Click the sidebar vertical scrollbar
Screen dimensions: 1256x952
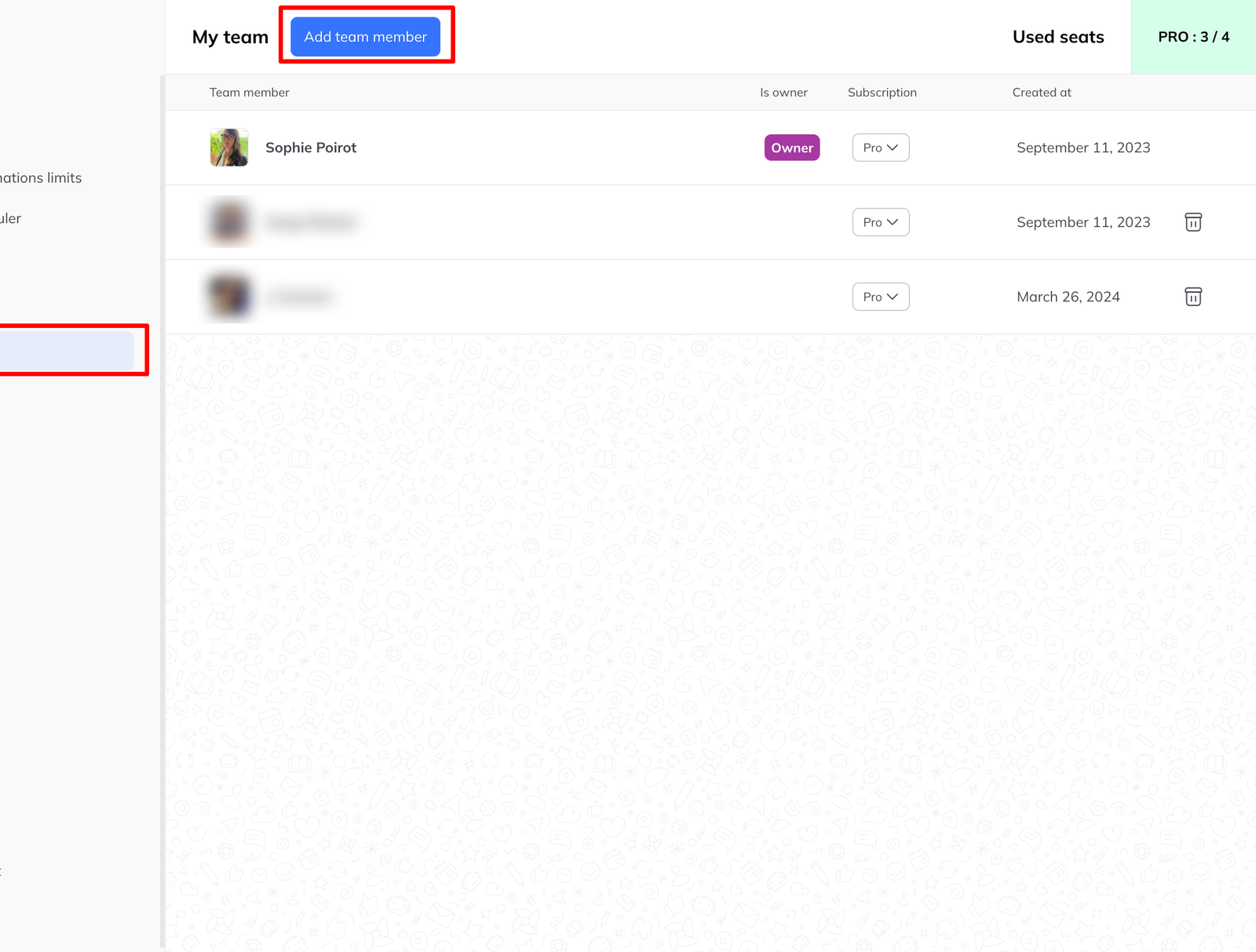pyautogui.click(x=162, y=512)
